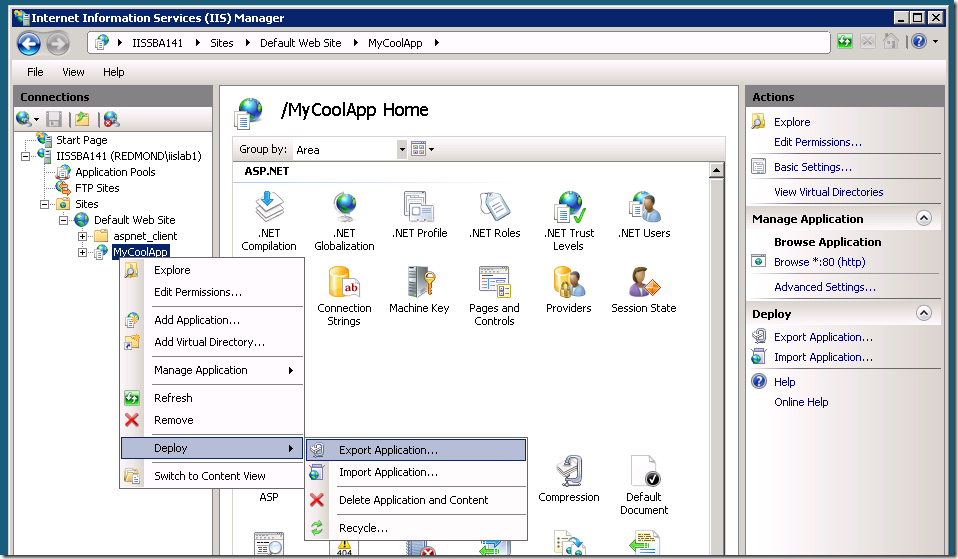Click the green refresh page icon in address bar

click(x=845, y=42)
